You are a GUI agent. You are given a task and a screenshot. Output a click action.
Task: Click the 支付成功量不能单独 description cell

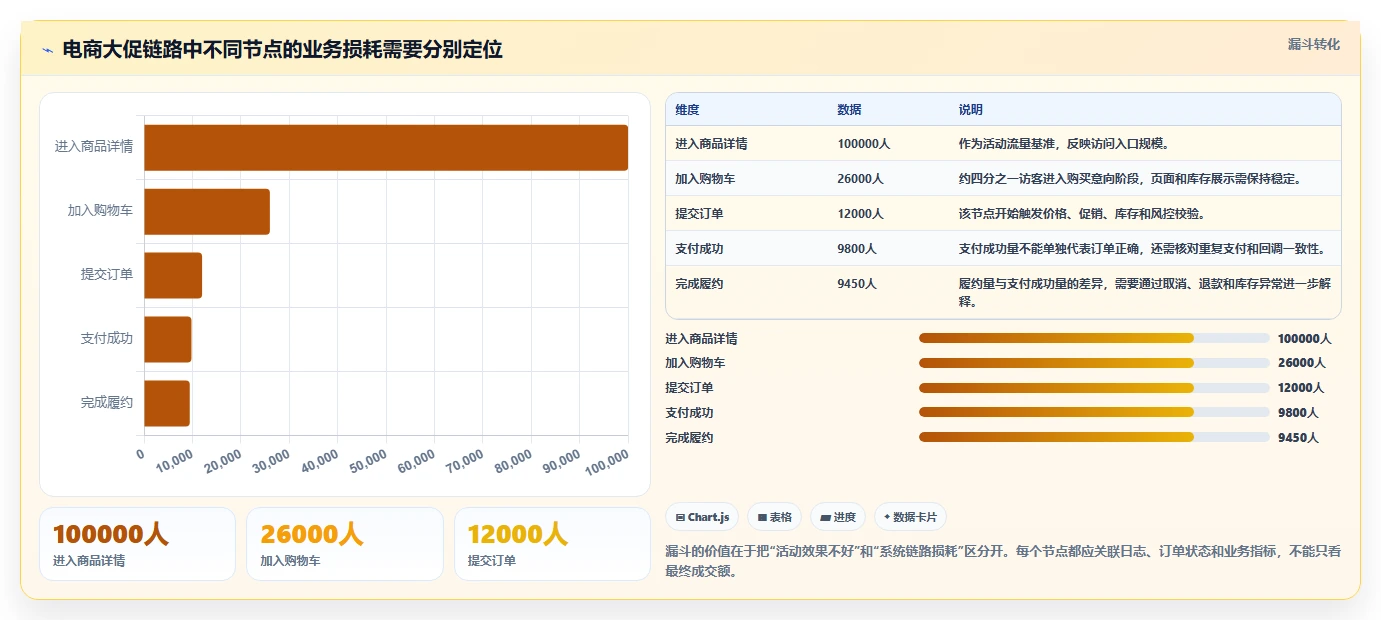1145,248
